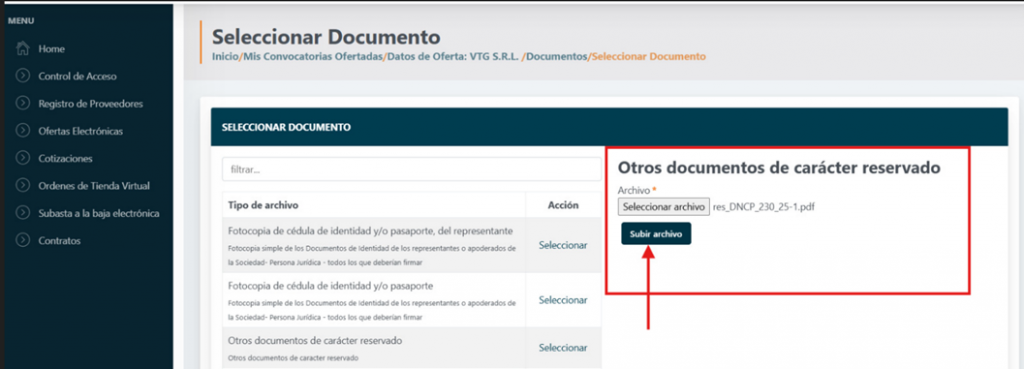The height and width of the screenshot is (369, 1024).
Task: Click Archivo field label
Action: [633, 190]
